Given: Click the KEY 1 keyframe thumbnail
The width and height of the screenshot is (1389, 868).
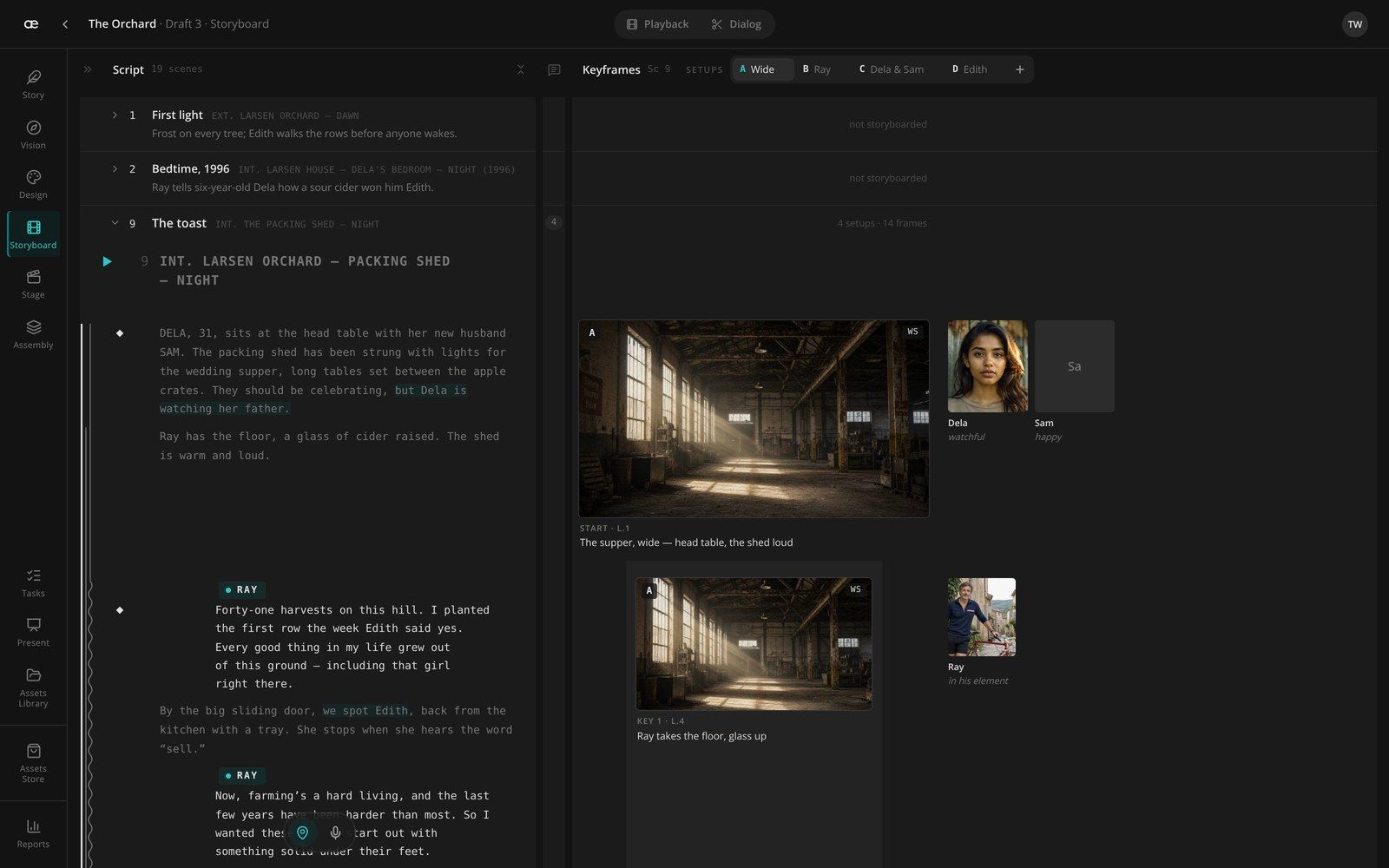Looking at the screenshot, I should pyautogui.click(x=754, y=644).
